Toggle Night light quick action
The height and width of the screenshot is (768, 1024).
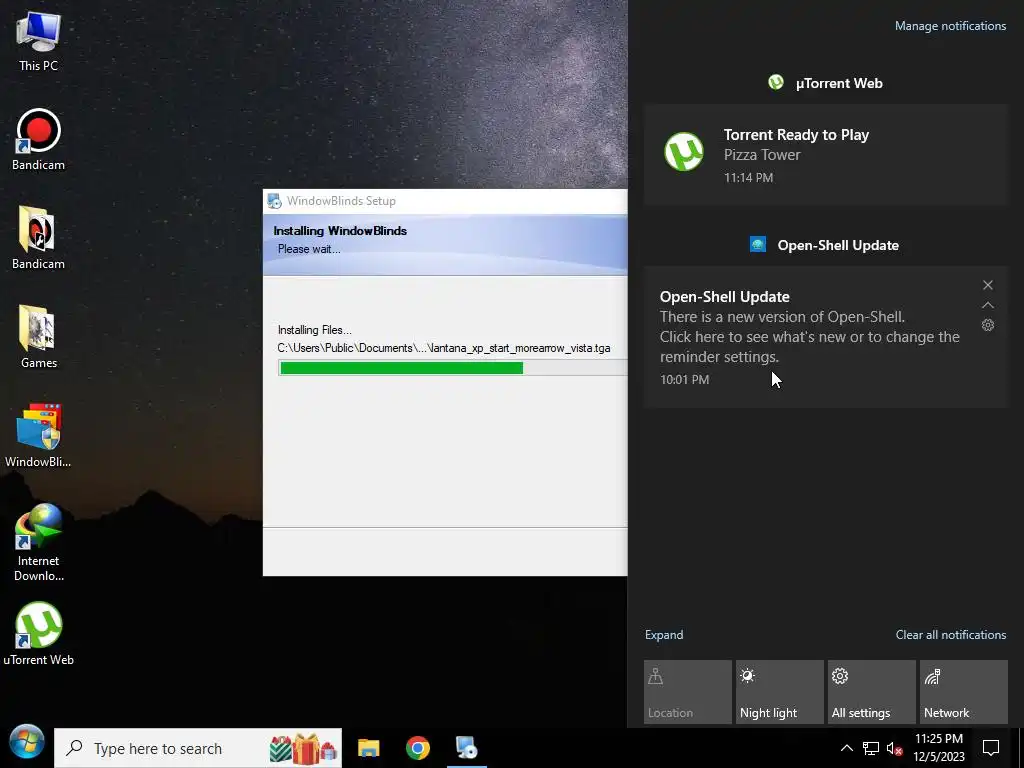pos(780,692)
